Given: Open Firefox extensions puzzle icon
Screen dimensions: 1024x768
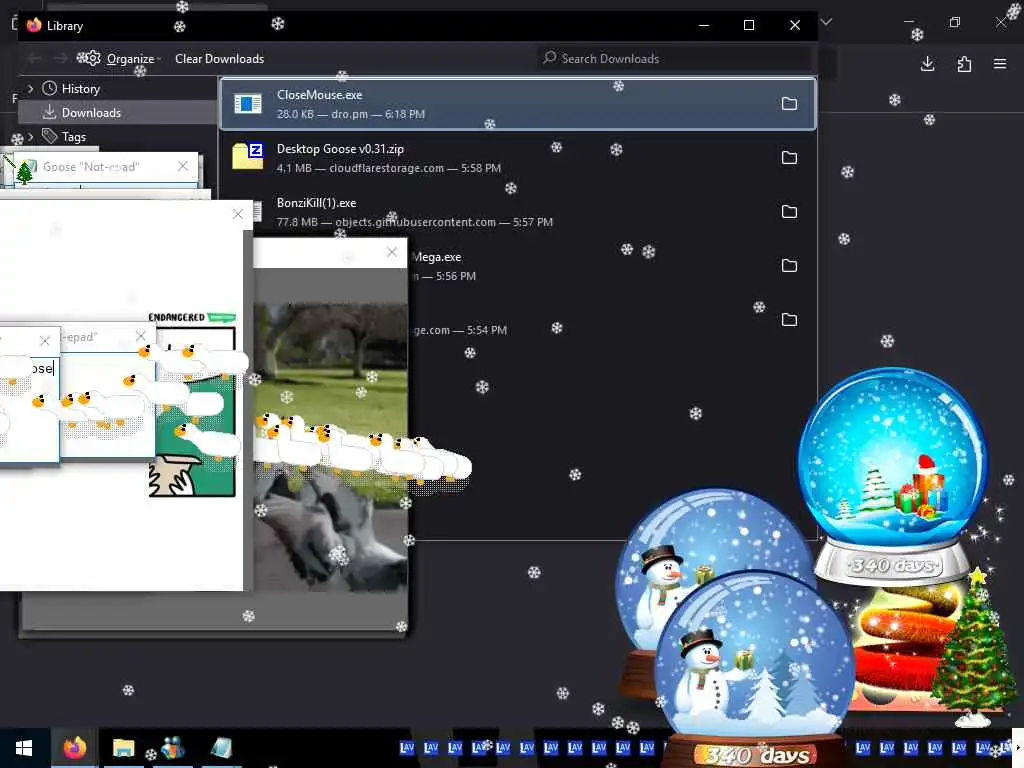Looking at the screenshot, I should click(964, 64).
